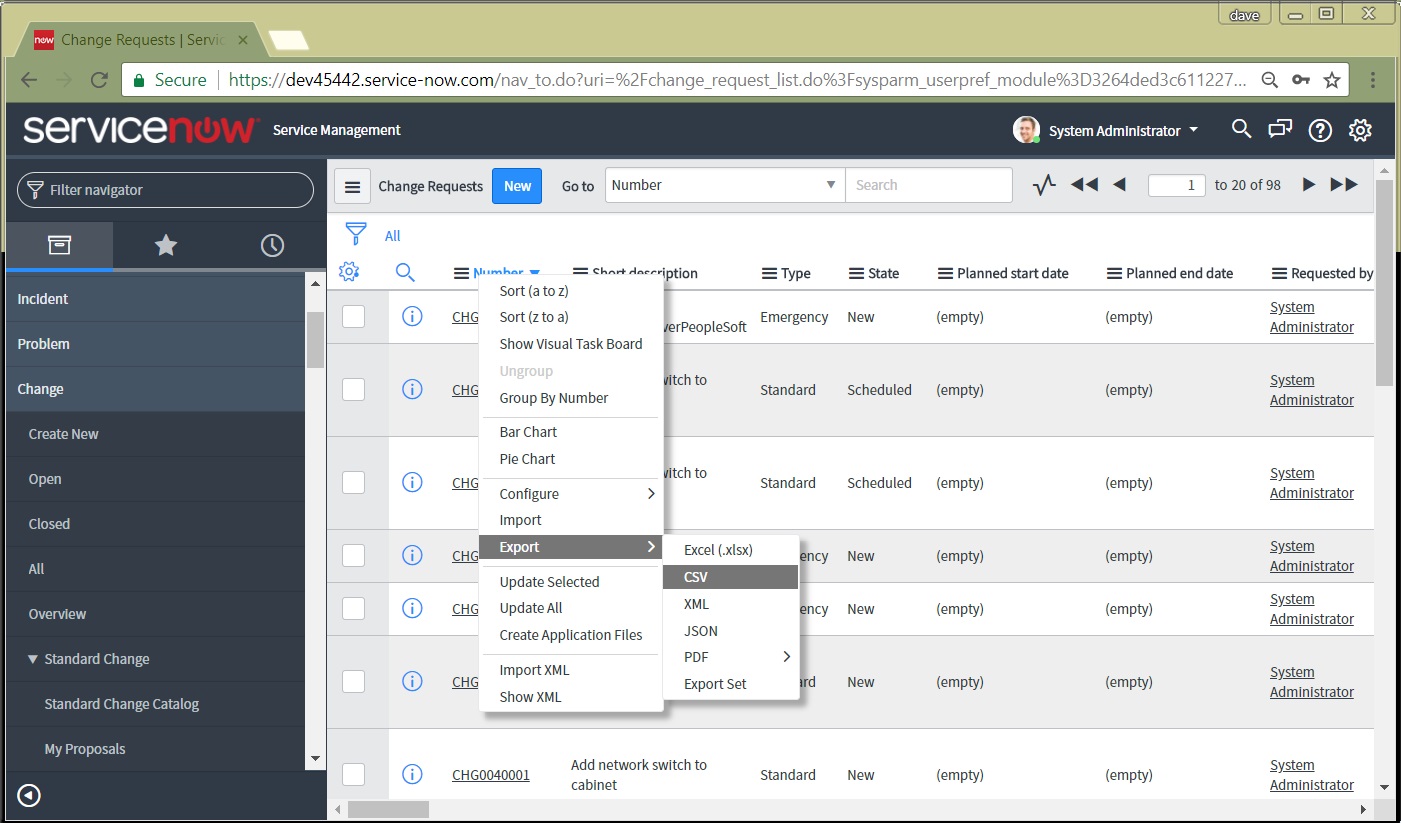Collapse the Standard Change section

[32, 659]
